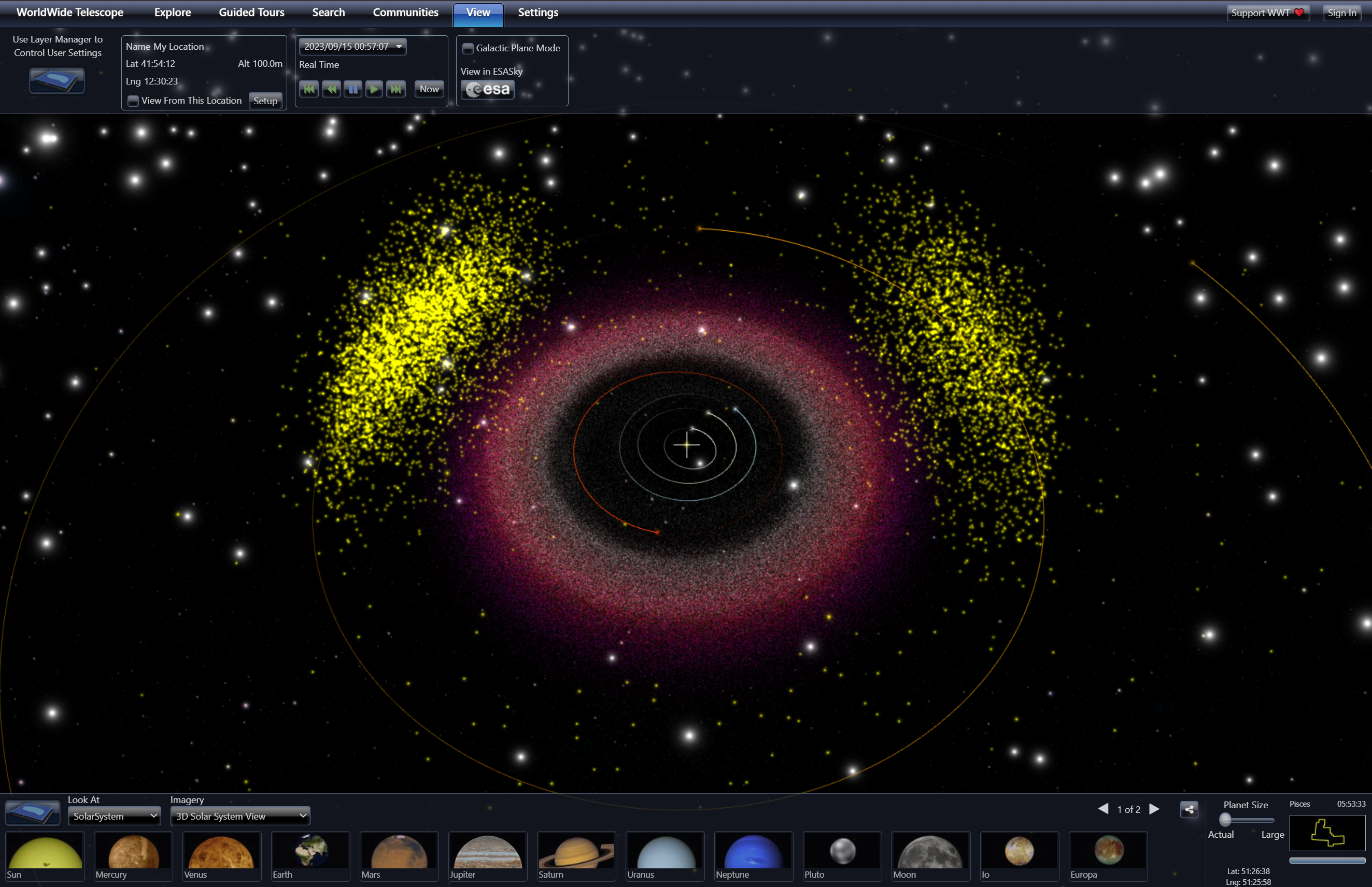Enable Galactic Plane Mode checkbox

468,48
